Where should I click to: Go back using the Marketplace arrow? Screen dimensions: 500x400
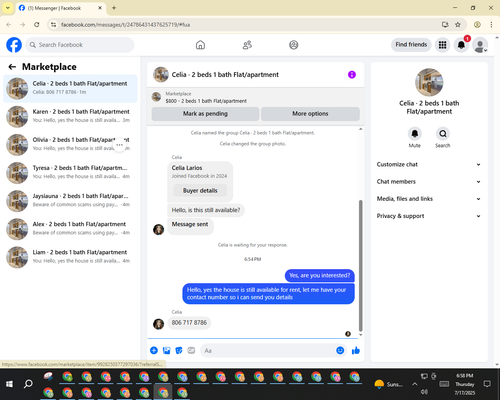click(x=12, y=67)
